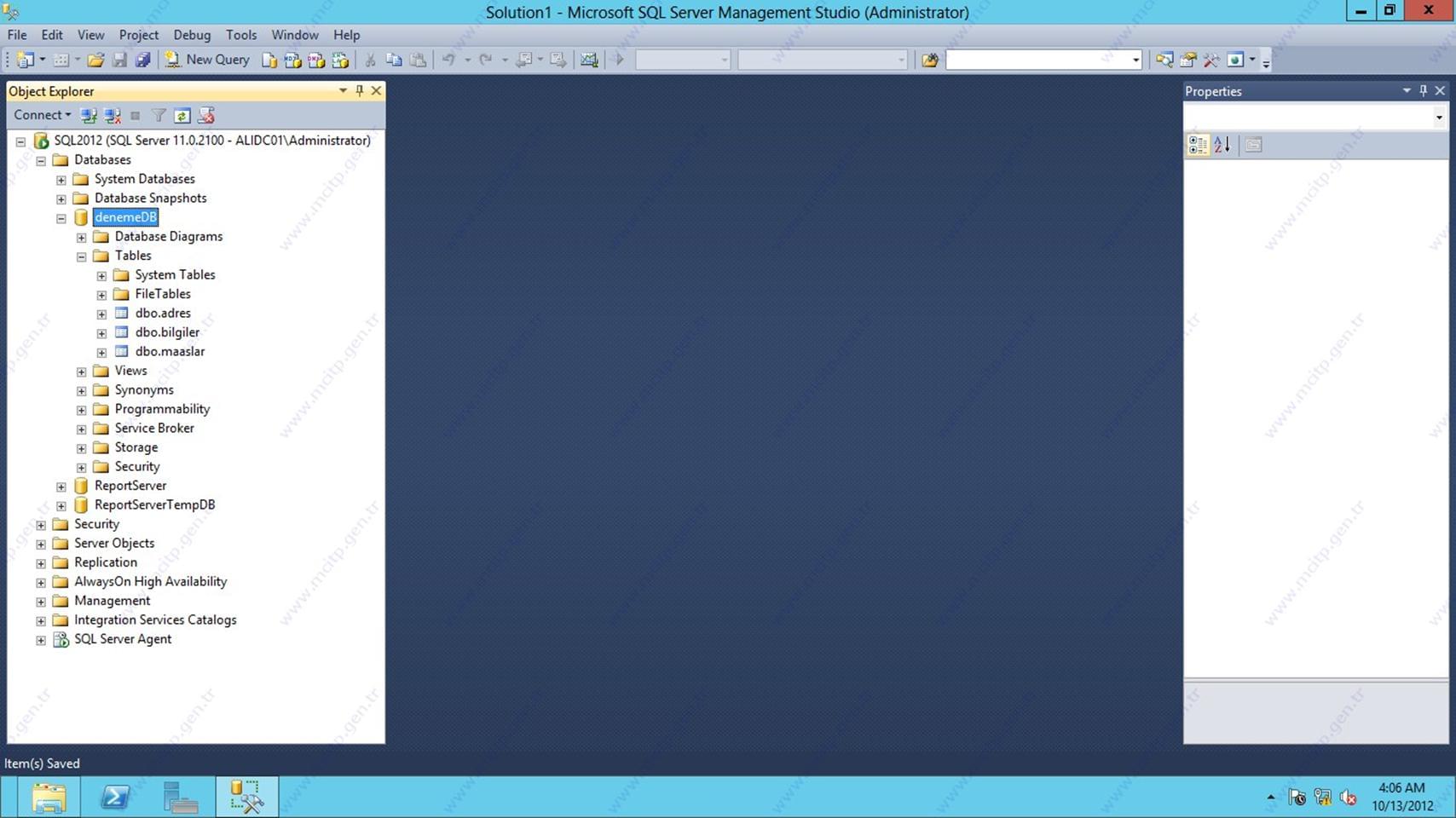
Task: Open Server Manager from the taskbar
Action: pyautogui.click(x=181, y=798)
